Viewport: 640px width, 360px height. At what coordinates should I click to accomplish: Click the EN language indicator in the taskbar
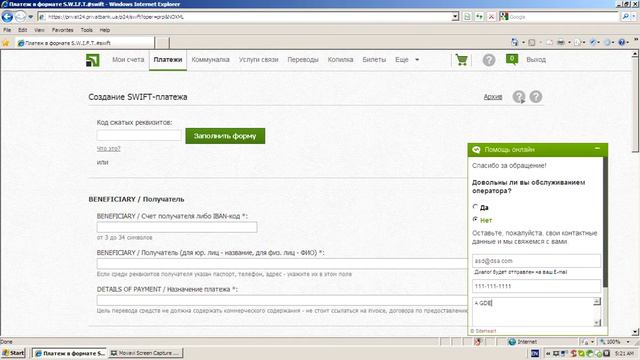coord(535,353)
